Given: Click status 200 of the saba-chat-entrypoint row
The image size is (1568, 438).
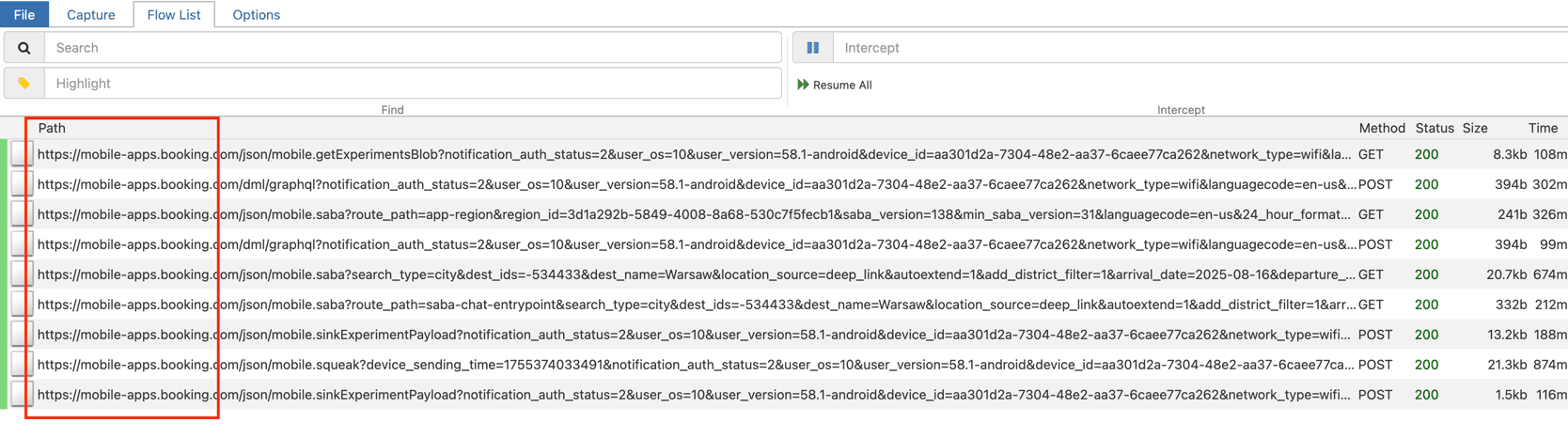Looking at the screenshot, I should pyautogui.click(x=1426, y=305).
